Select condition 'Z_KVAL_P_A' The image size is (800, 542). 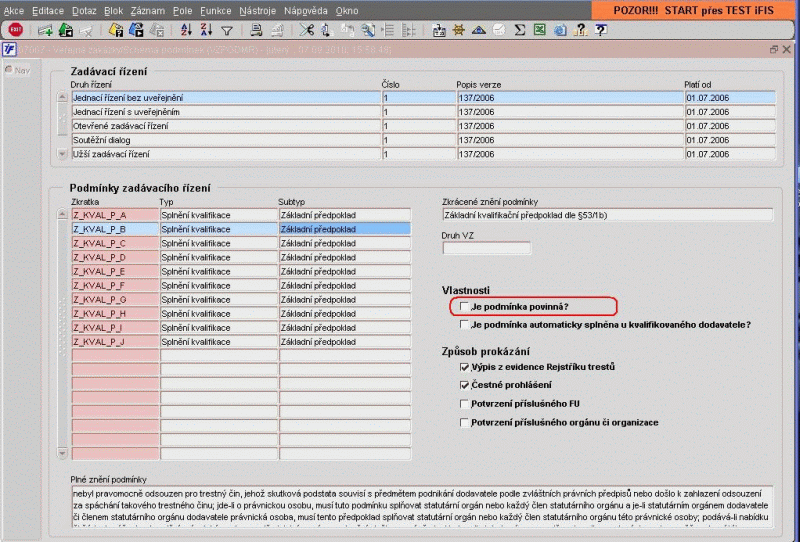115,215
